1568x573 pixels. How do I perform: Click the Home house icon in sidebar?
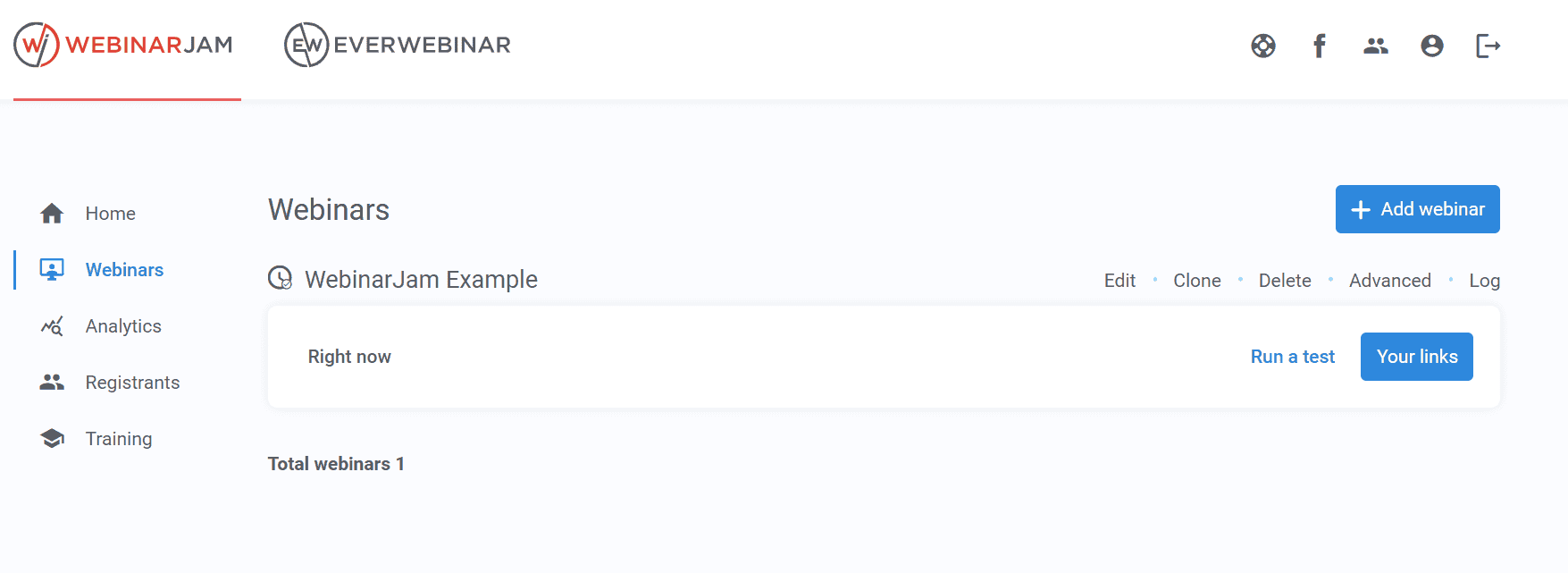(52, 214)
